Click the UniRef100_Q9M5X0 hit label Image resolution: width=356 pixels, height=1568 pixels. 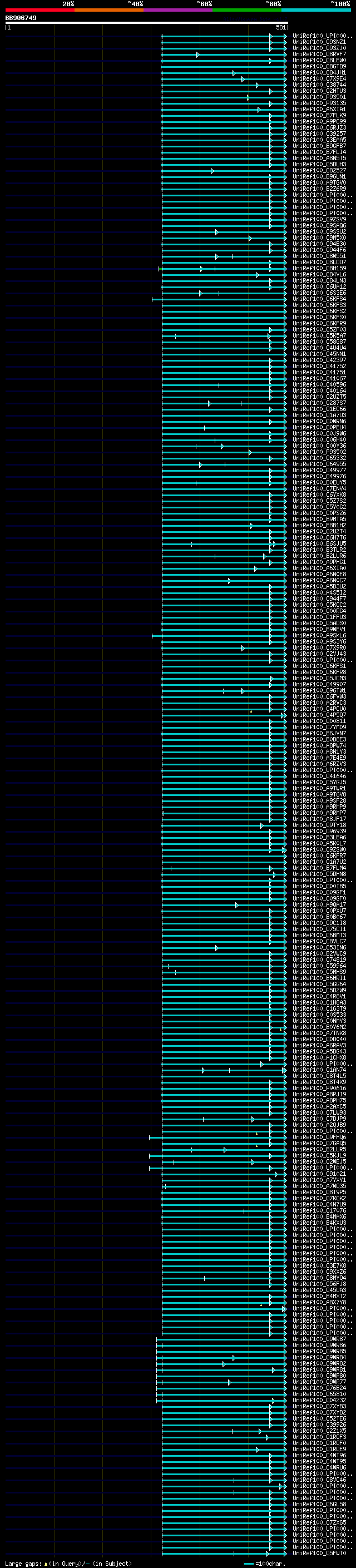(x=319, y=238)
